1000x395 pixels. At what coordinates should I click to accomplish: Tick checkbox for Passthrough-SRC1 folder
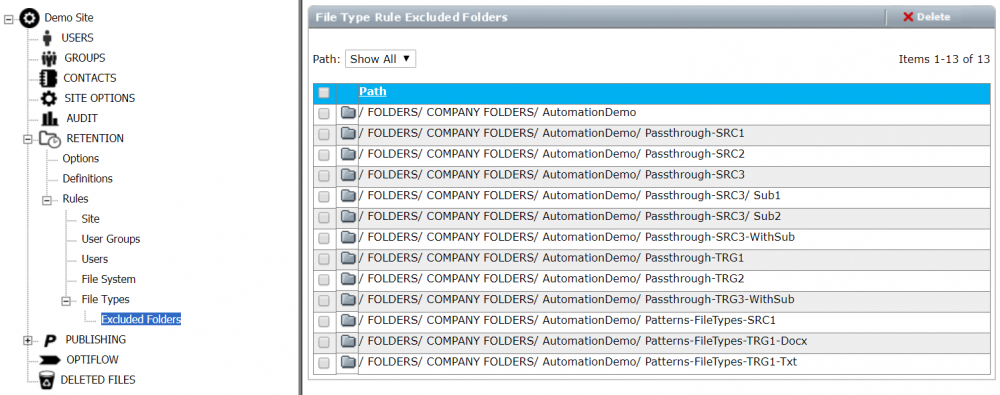(x=324, y=134)
